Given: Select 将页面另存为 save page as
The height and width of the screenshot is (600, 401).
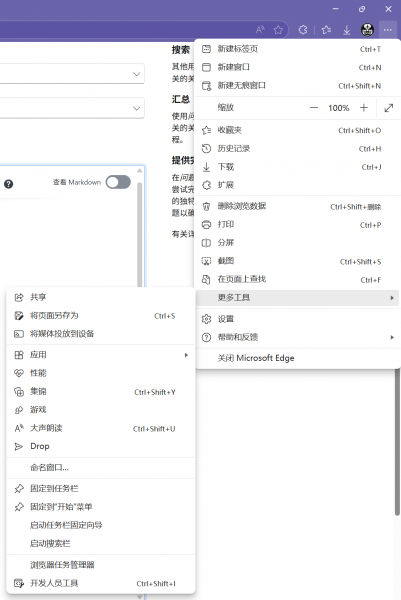Looking at the screenshot, I should pos(101,316).
